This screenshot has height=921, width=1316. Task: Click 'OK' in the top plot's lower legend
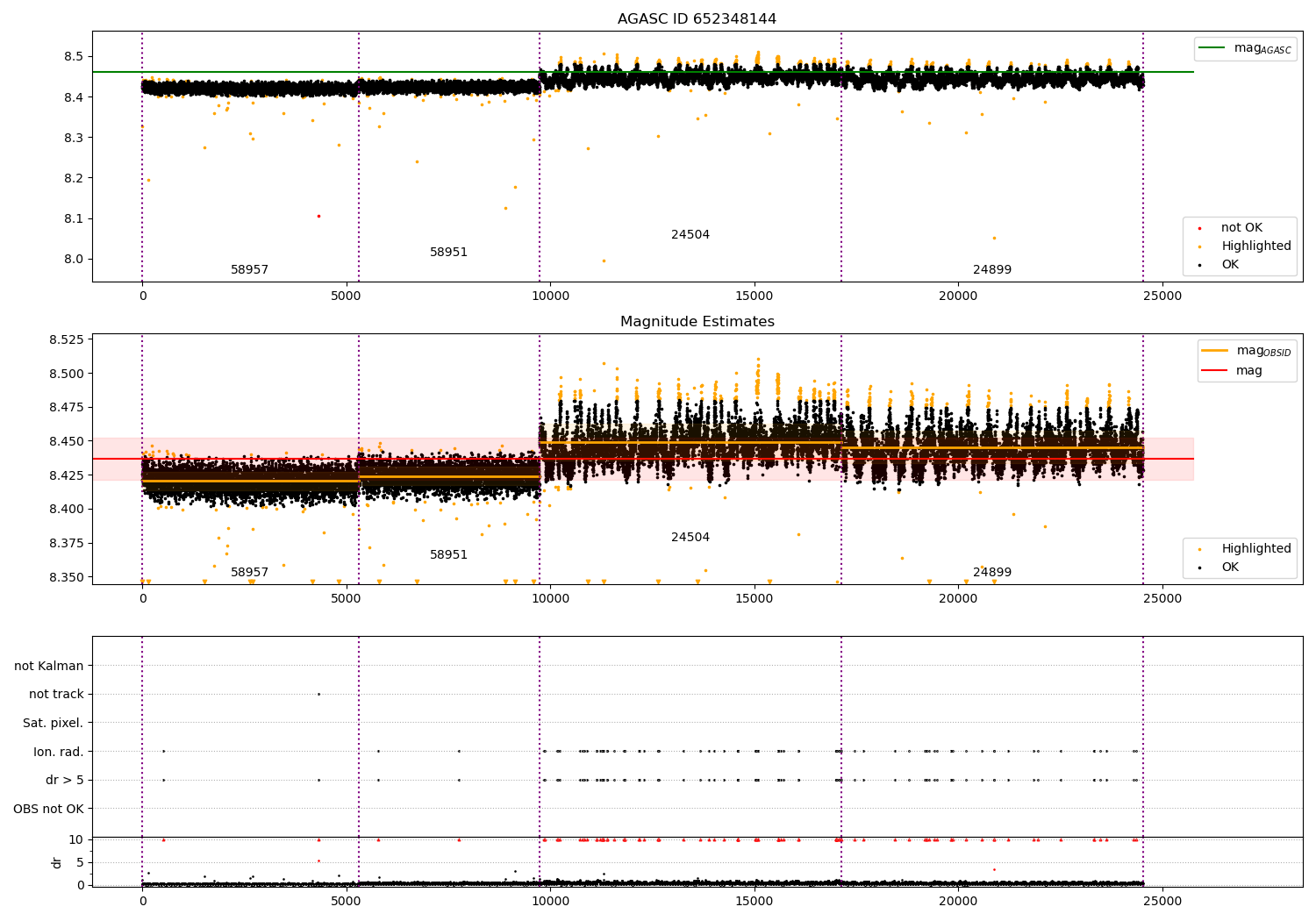click(x=1229, y=265)
